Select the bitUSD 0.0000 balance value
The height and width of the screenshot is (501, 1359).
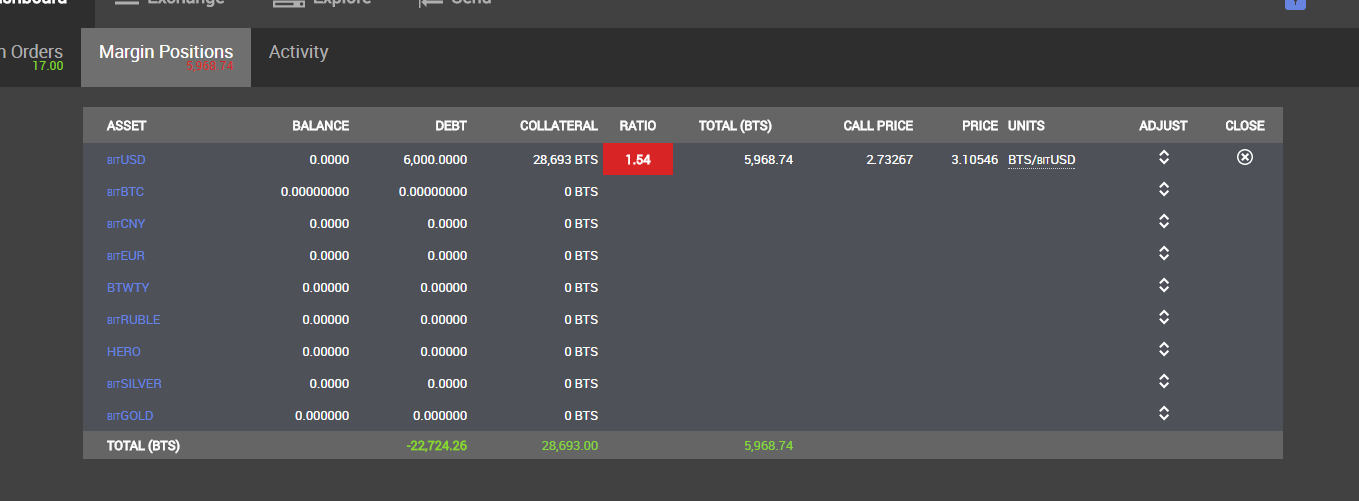tap(329, 160)
